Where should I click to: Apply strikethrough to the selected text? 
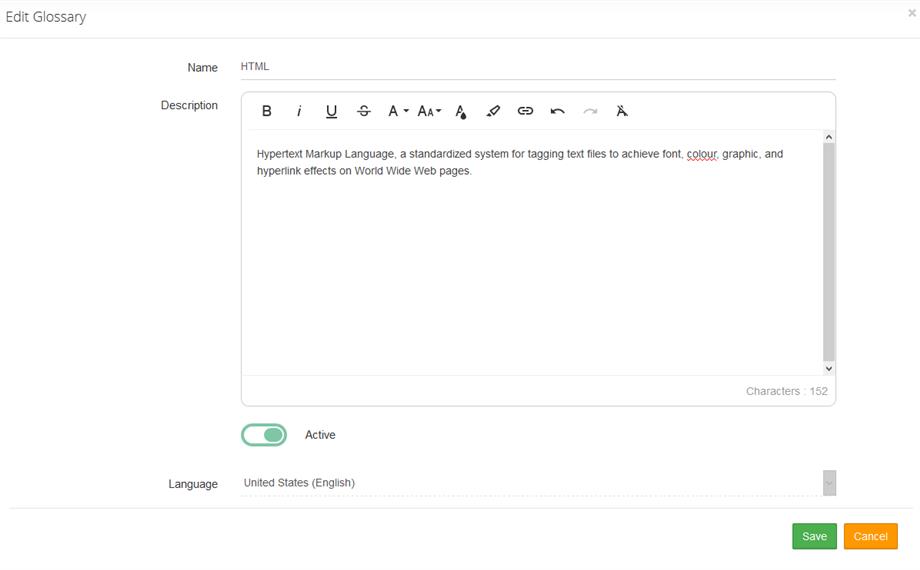tap(364, 111)
